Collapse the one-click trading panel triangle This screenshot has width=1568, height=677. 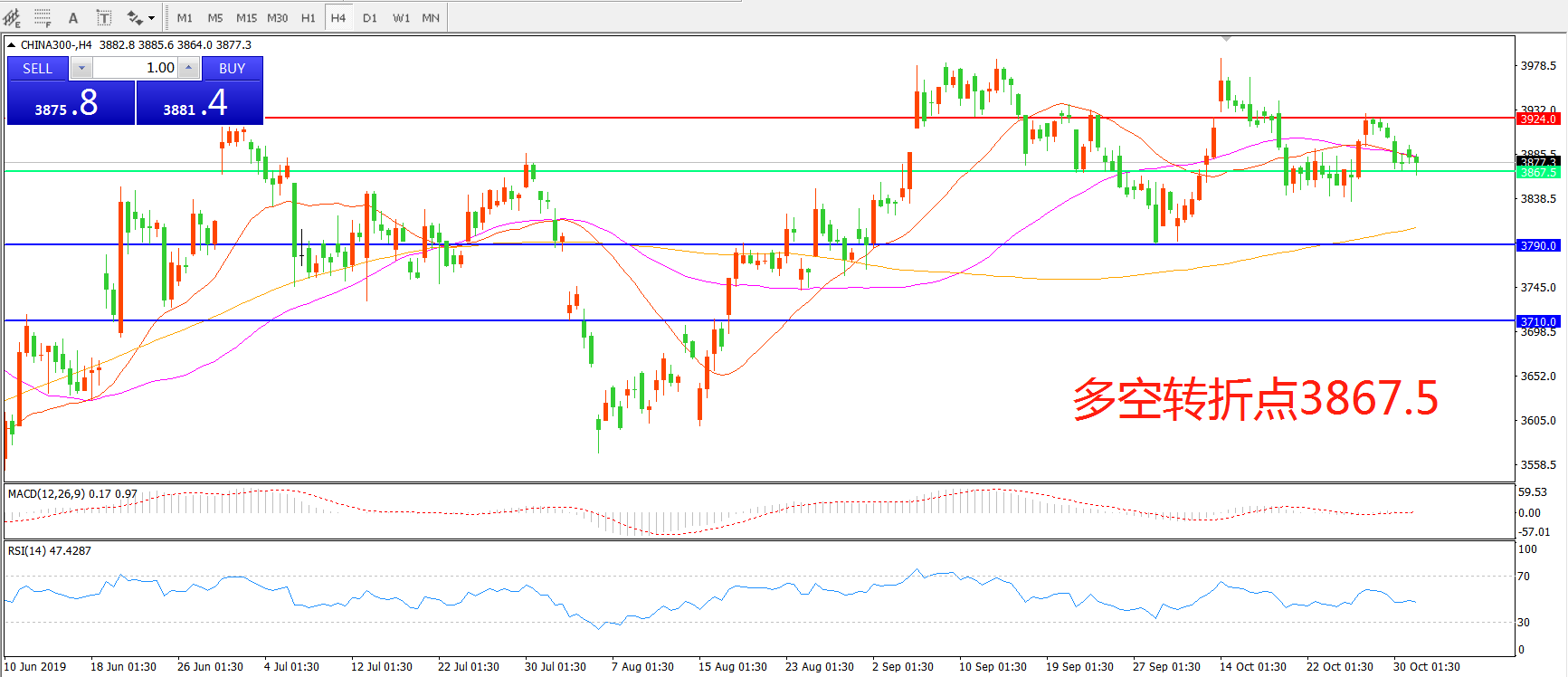pyautogui.click(x=11, y=44)
